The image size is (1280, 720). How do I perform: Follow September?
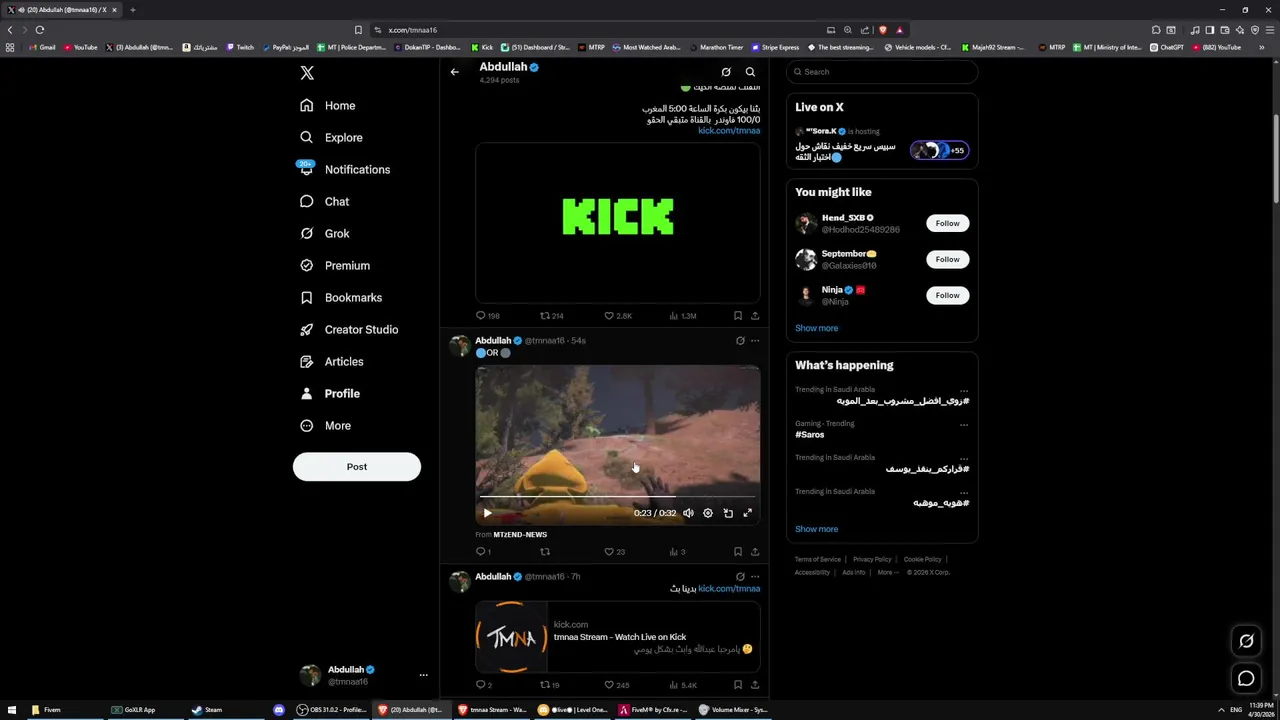(947, 259)
